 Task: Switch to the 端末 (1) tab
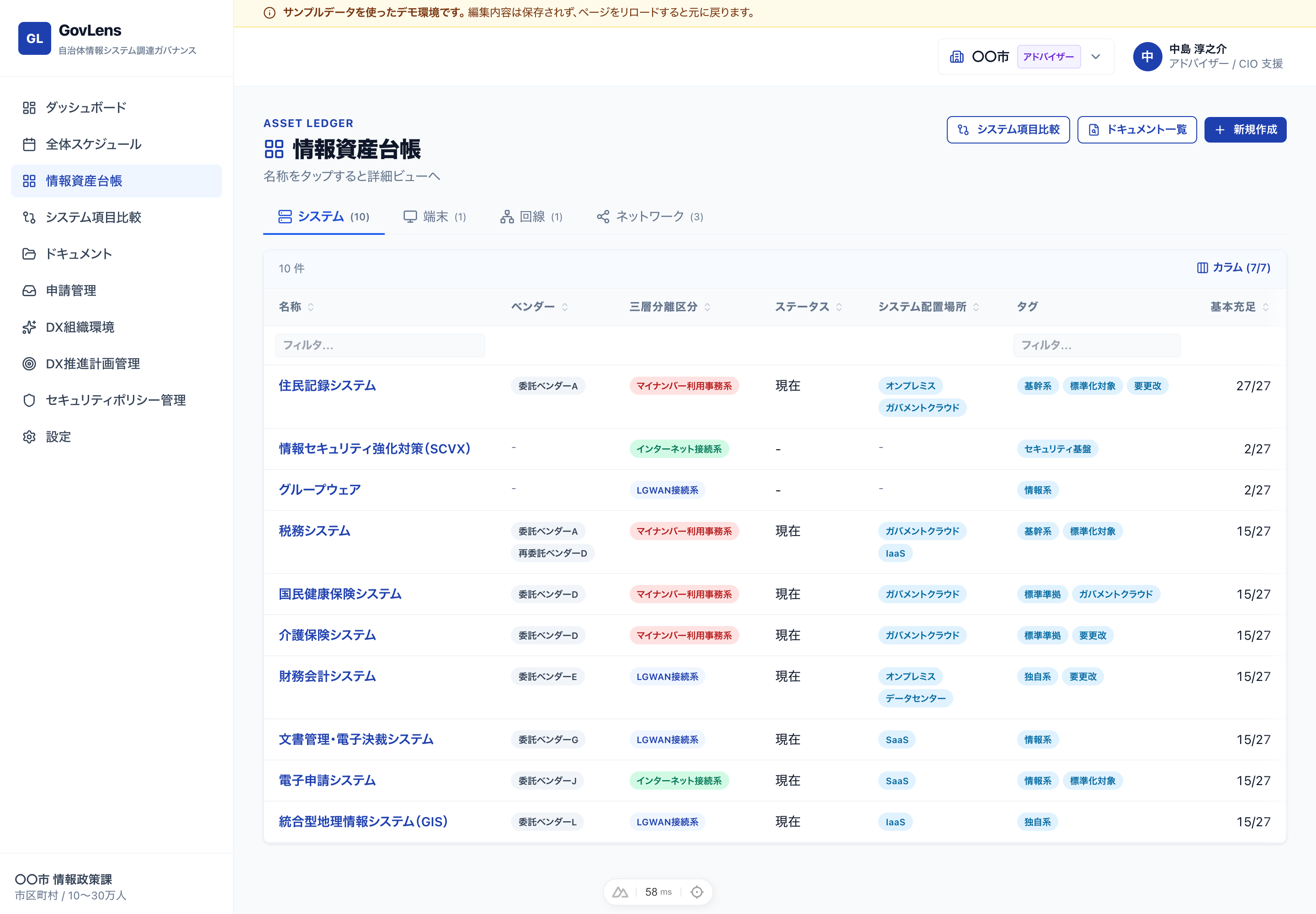click(435, 217)
